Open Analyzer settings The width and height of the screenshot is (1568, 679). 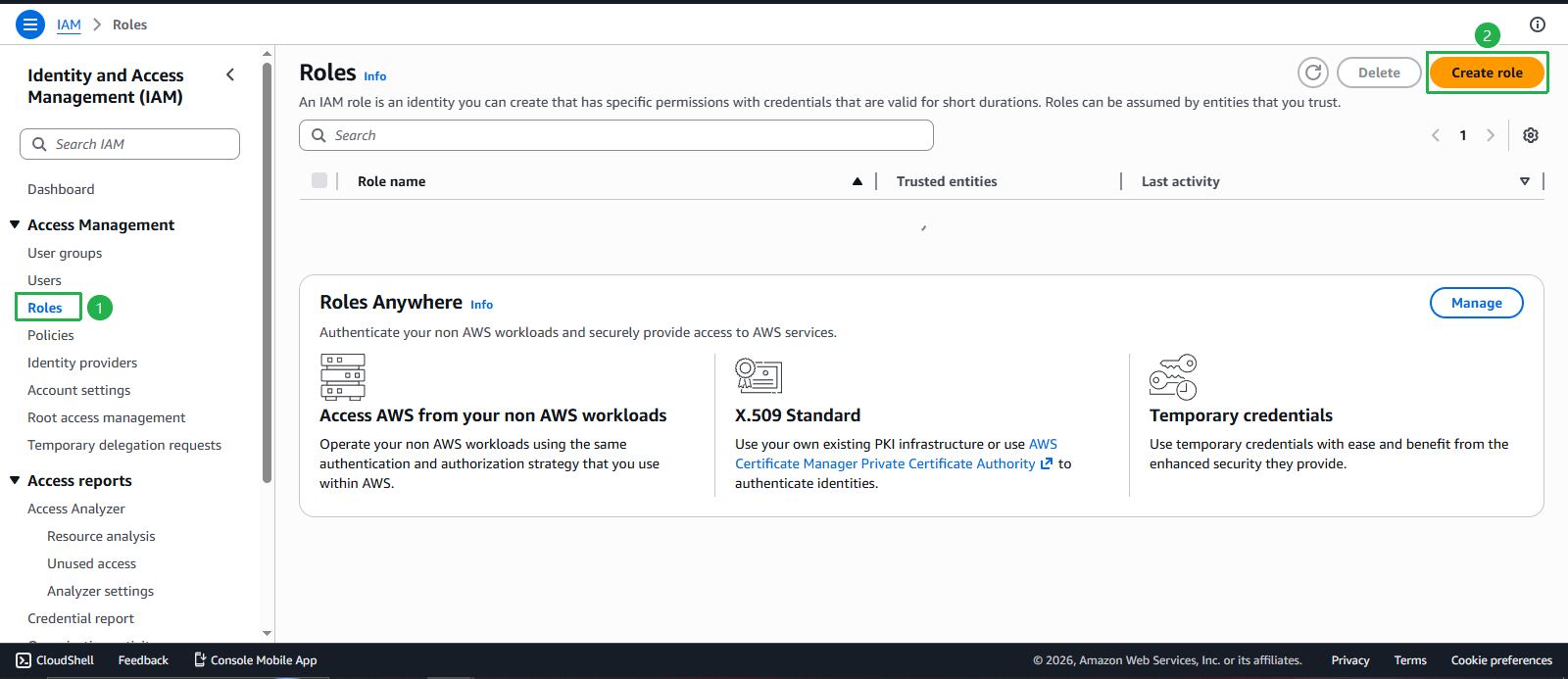click(101, 591)
